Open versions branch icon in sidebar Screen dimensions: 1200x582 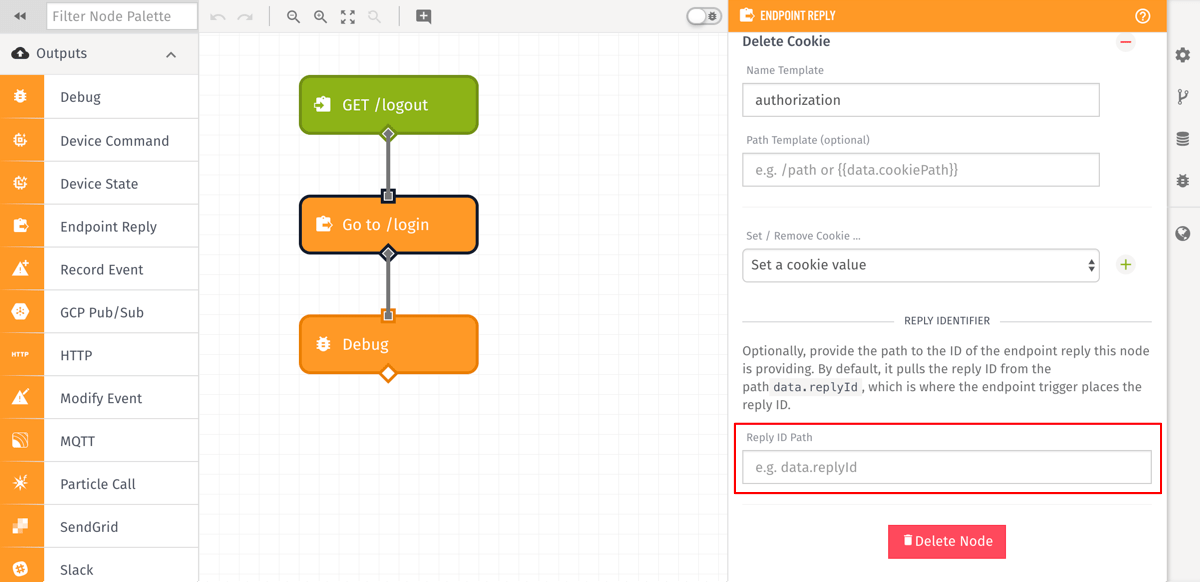tap(1183, 97)
